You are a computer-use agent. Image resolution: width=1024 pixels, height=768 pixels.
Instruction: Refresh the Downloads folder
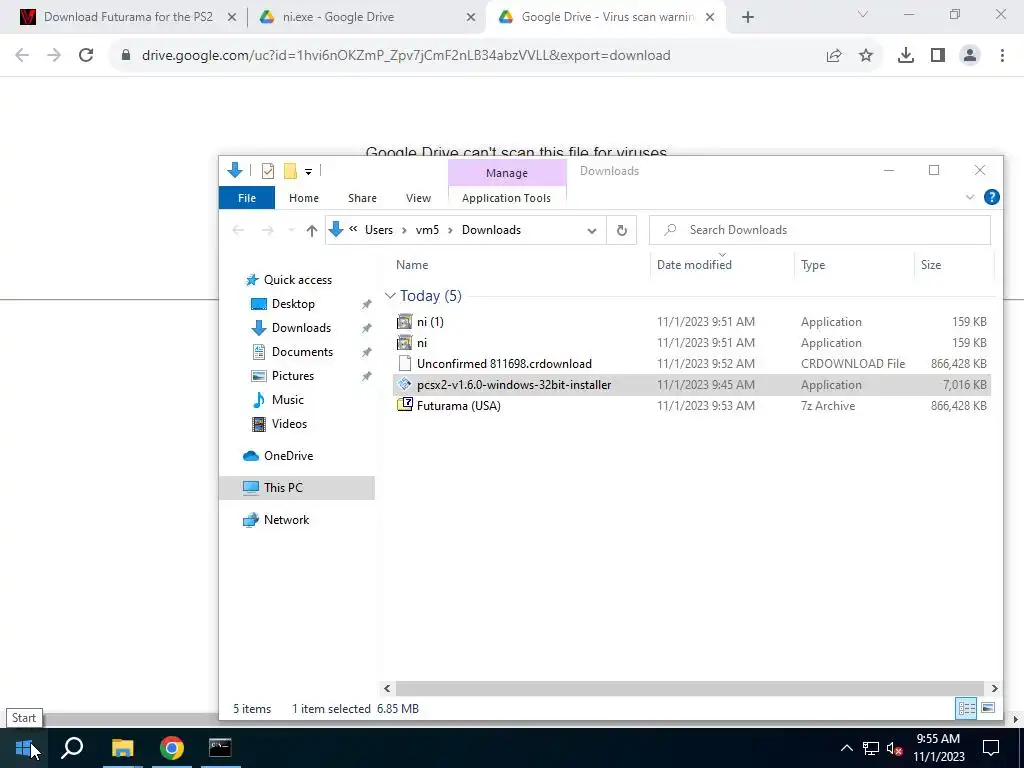[x=622, y=231]
